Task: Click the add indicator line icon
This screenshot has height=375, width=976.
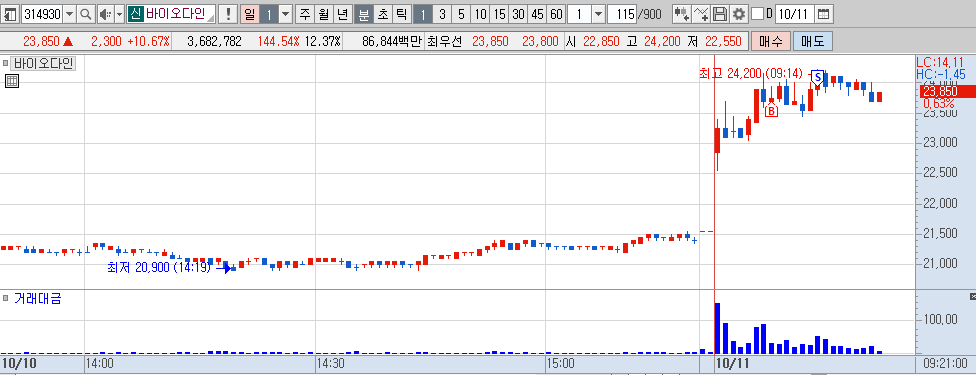Action: tap(700, 14)
